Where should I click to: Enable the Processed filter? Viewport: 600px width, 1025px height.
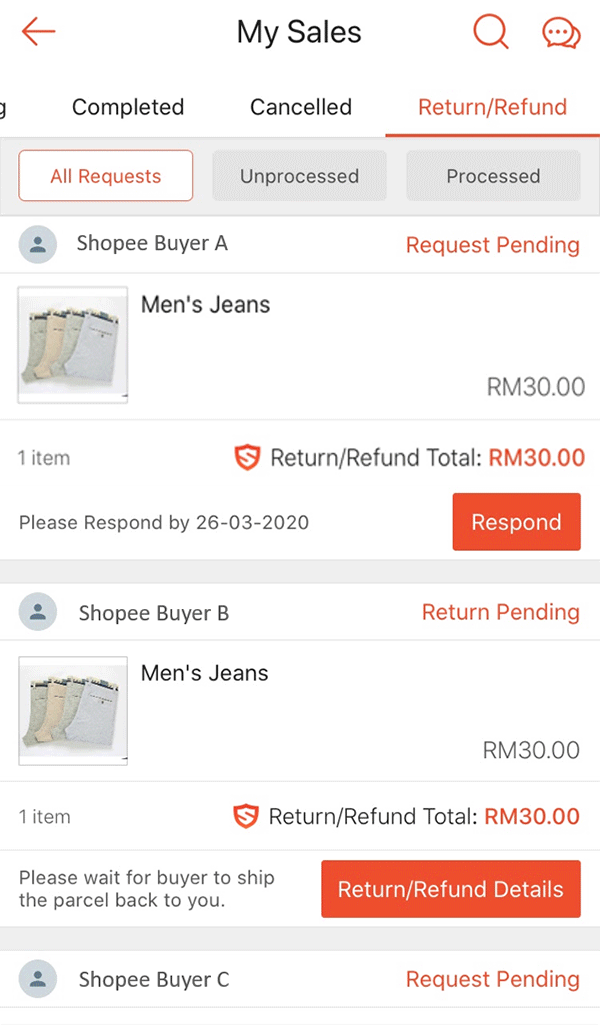click(x=493, y=175)
